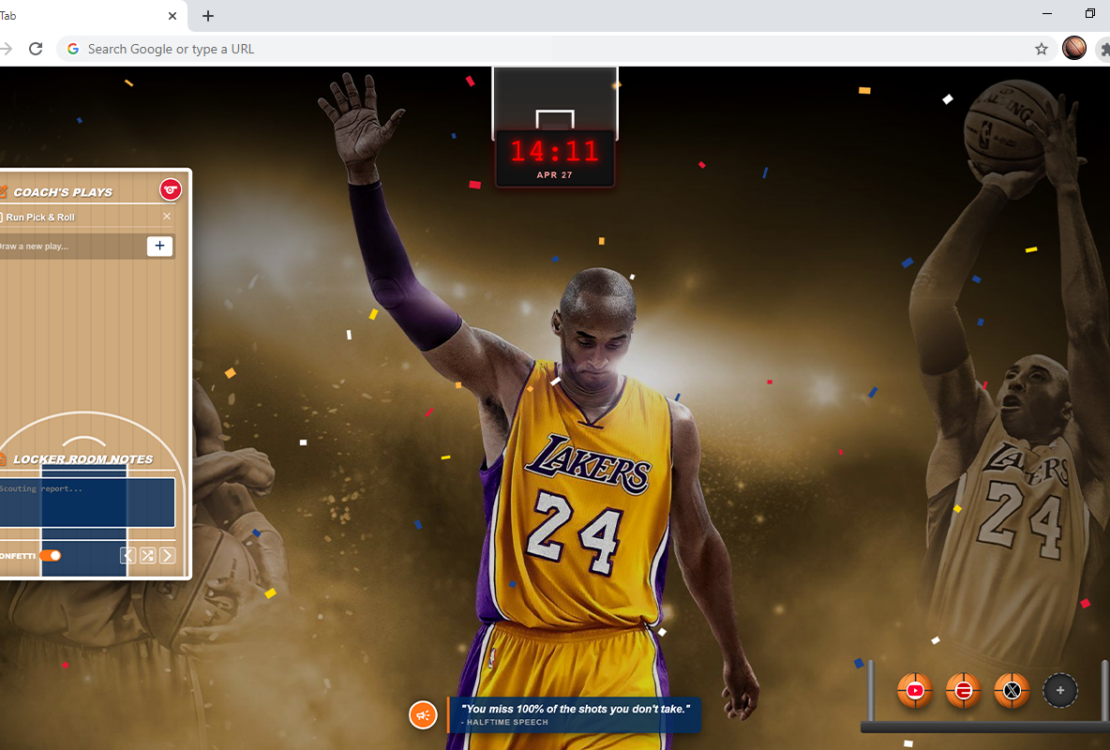The height and width of the screenshot is (750, 1110).
Task: Click the red whistle icon in Coach's Plays
Action: pyautogui.click(x=170, y=190)
